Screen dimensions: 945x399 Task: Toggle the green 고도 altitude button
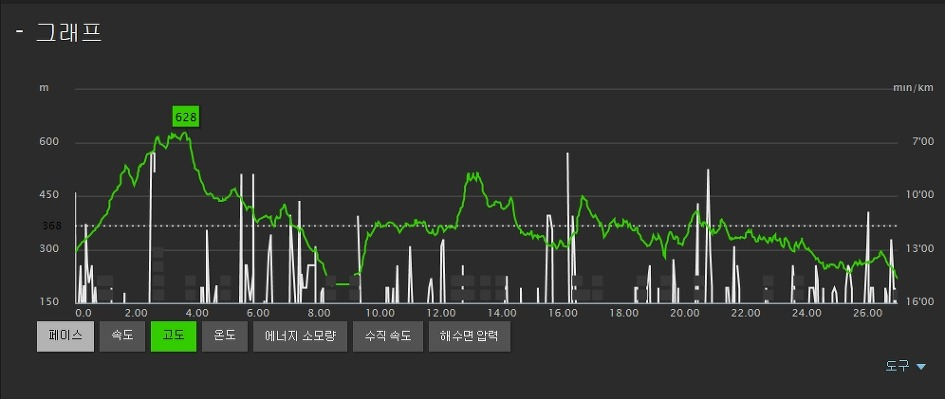pos(174,336)
